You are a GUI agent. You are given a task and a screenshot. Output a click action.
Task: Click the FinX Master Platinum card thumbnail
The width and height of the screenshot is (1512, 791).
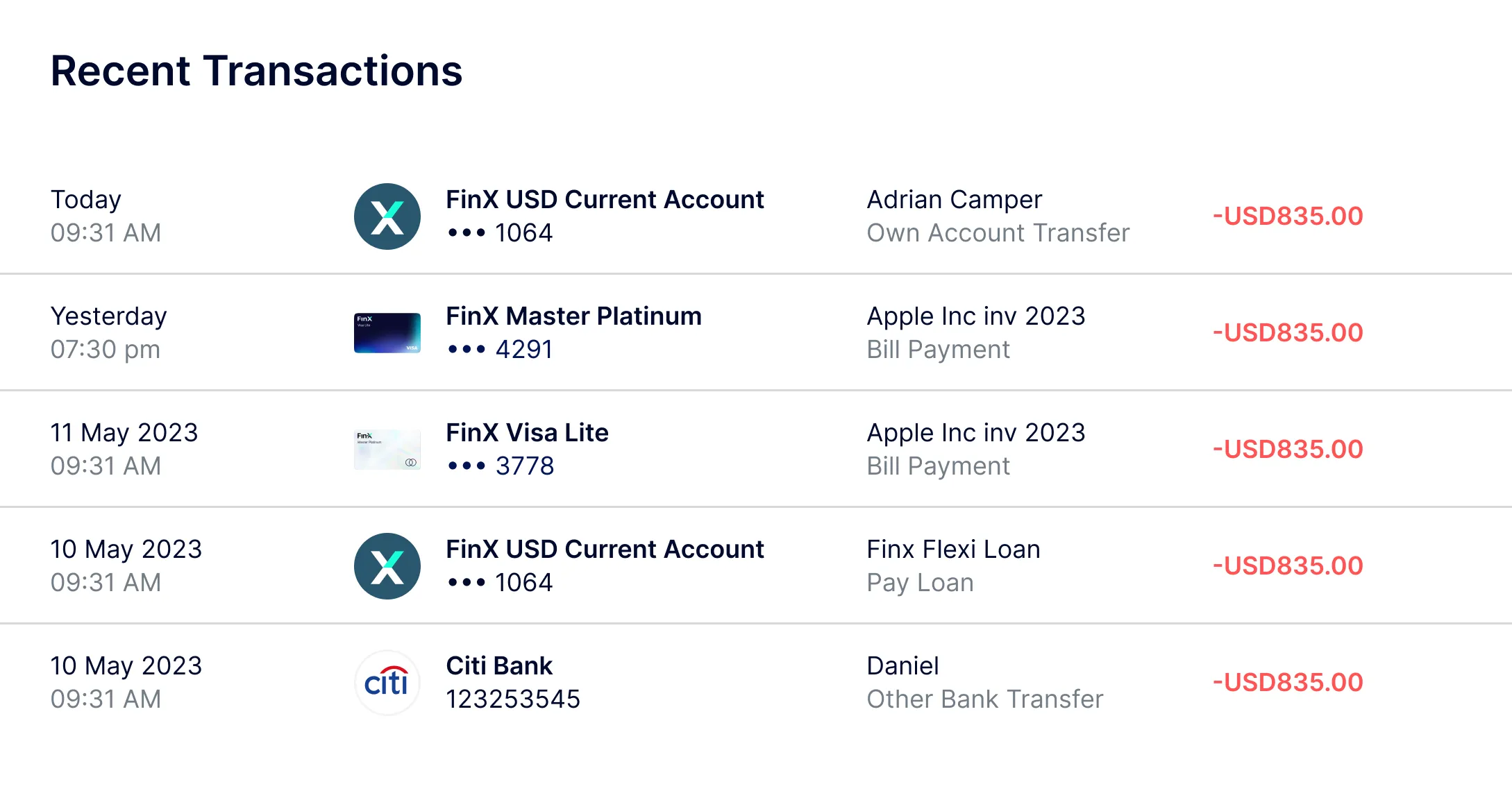tap(387, 333)
